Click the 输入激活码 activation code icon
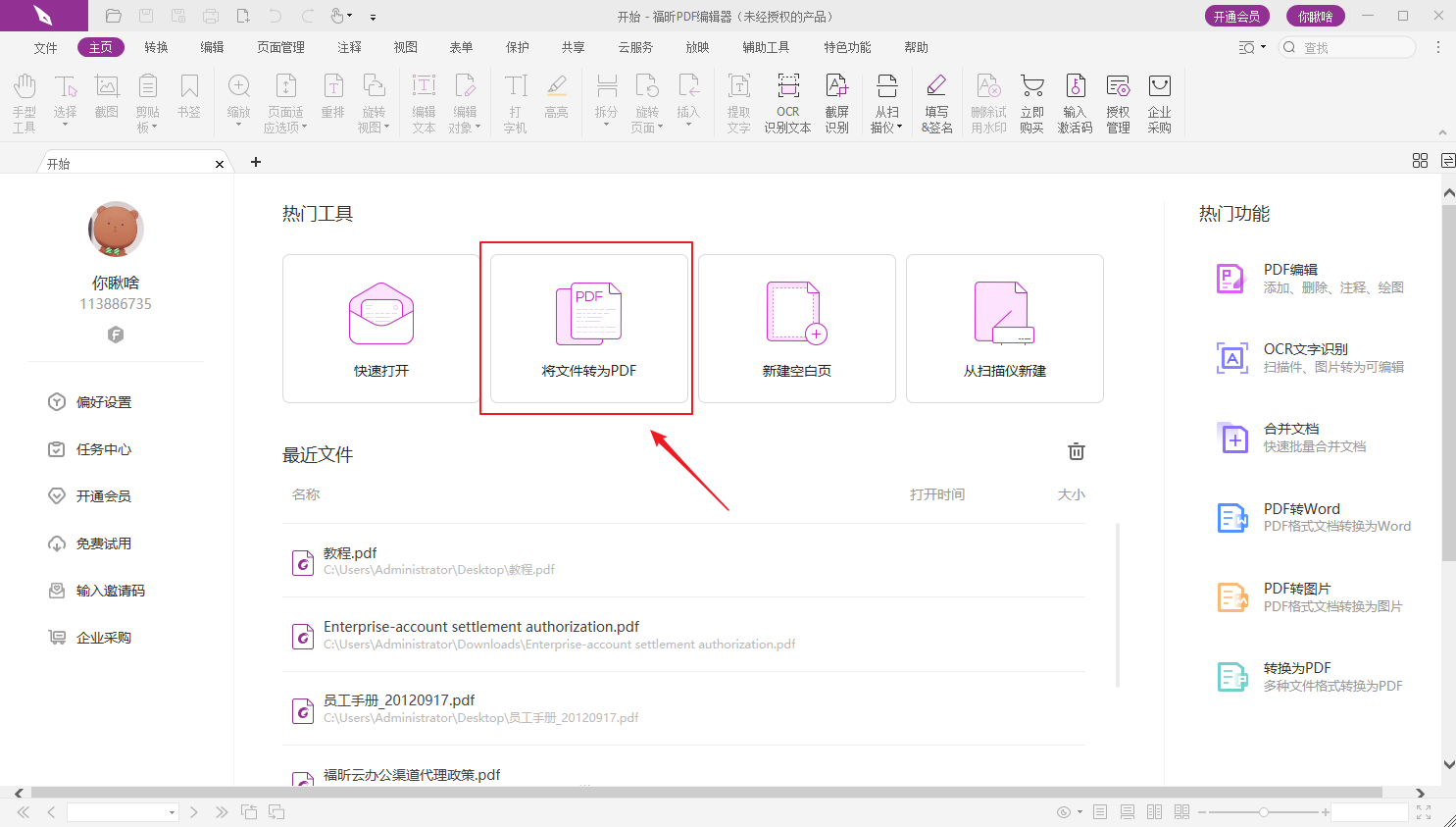The width and height of the screenshot is (1456, 827). click(x=1075, y=103)
